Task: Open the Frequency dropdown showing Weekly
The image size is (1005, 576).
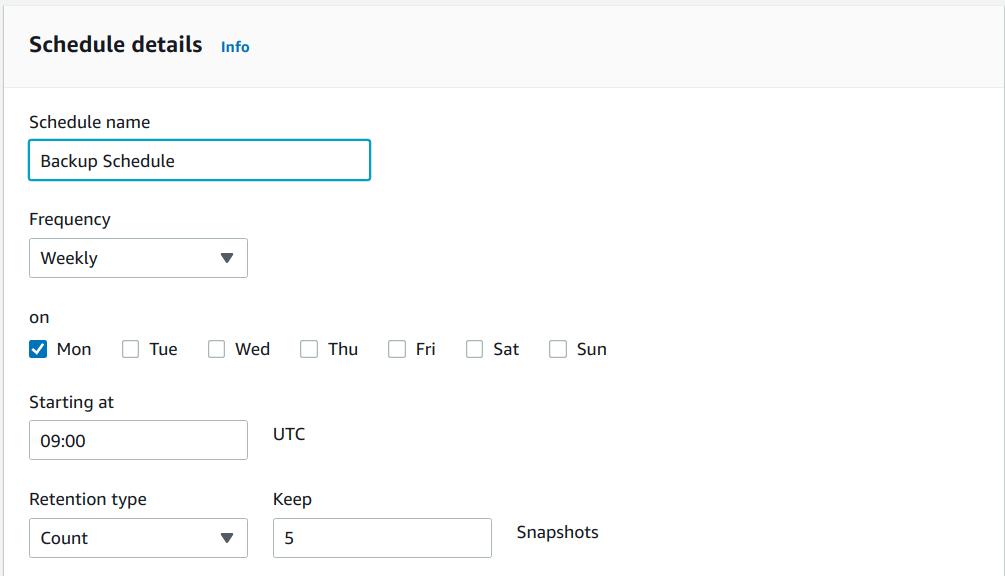Action: [138, 258]
